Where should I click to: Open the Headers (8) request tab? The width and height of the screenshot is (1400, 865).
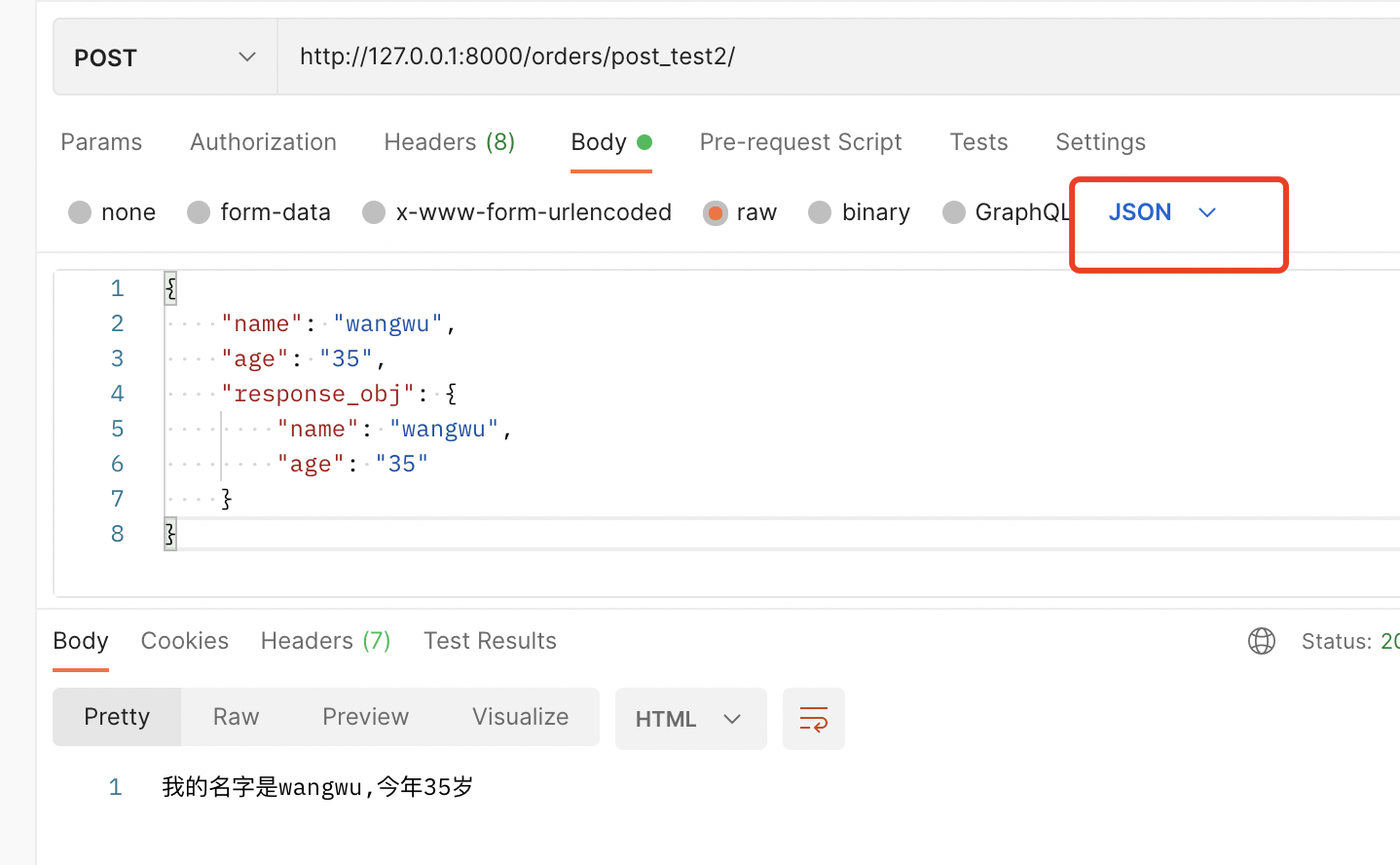449,141
